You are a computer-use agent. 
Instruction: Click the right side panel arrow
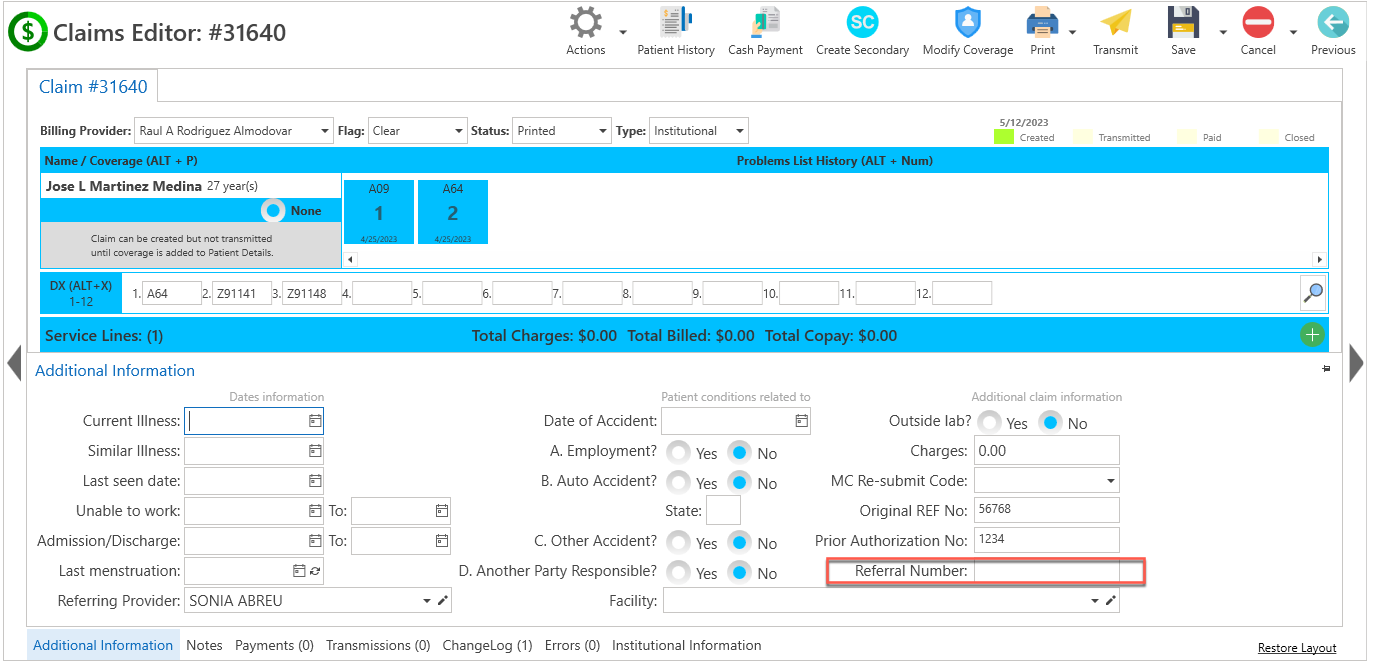(x=1356, y=362)
